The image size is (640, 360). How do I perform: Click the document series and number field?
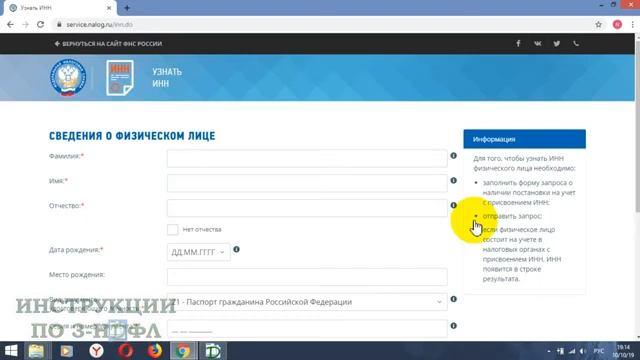[307, 329]
